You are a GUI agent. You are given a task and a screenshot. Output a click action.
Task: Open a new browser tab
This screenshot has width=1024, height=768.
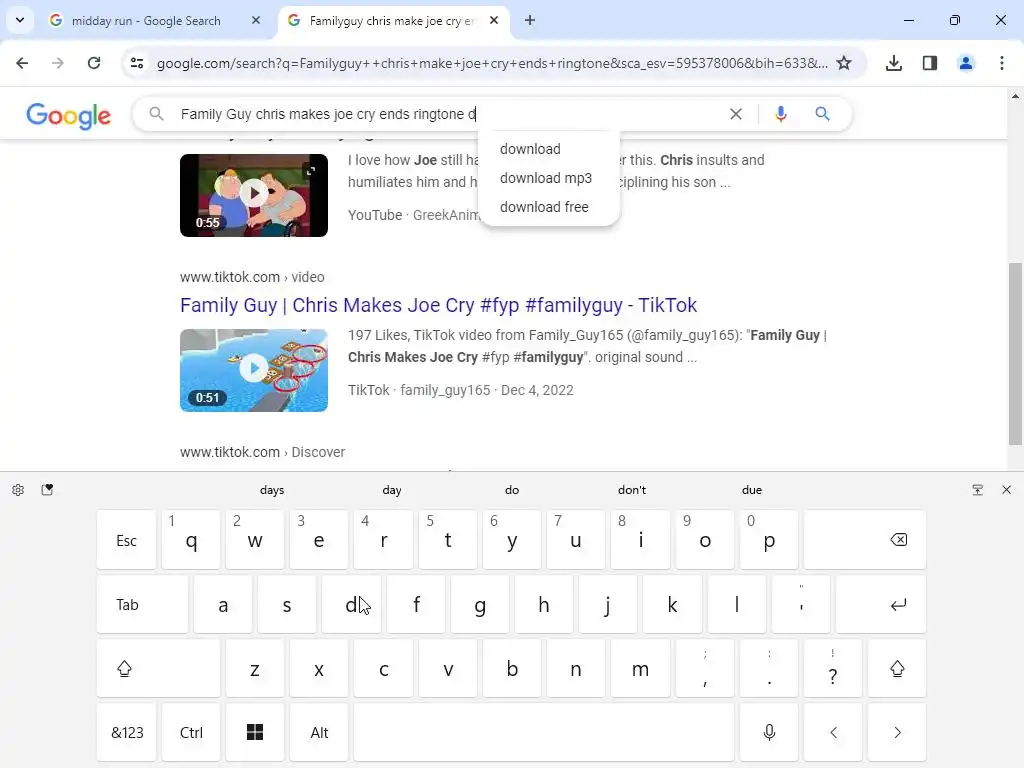click(x=530, y=20)
